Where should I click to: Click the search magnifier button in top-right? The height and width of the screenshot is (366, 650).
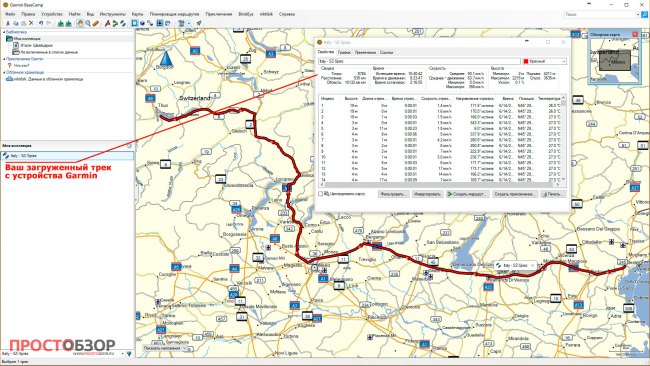tap(645, 14)
